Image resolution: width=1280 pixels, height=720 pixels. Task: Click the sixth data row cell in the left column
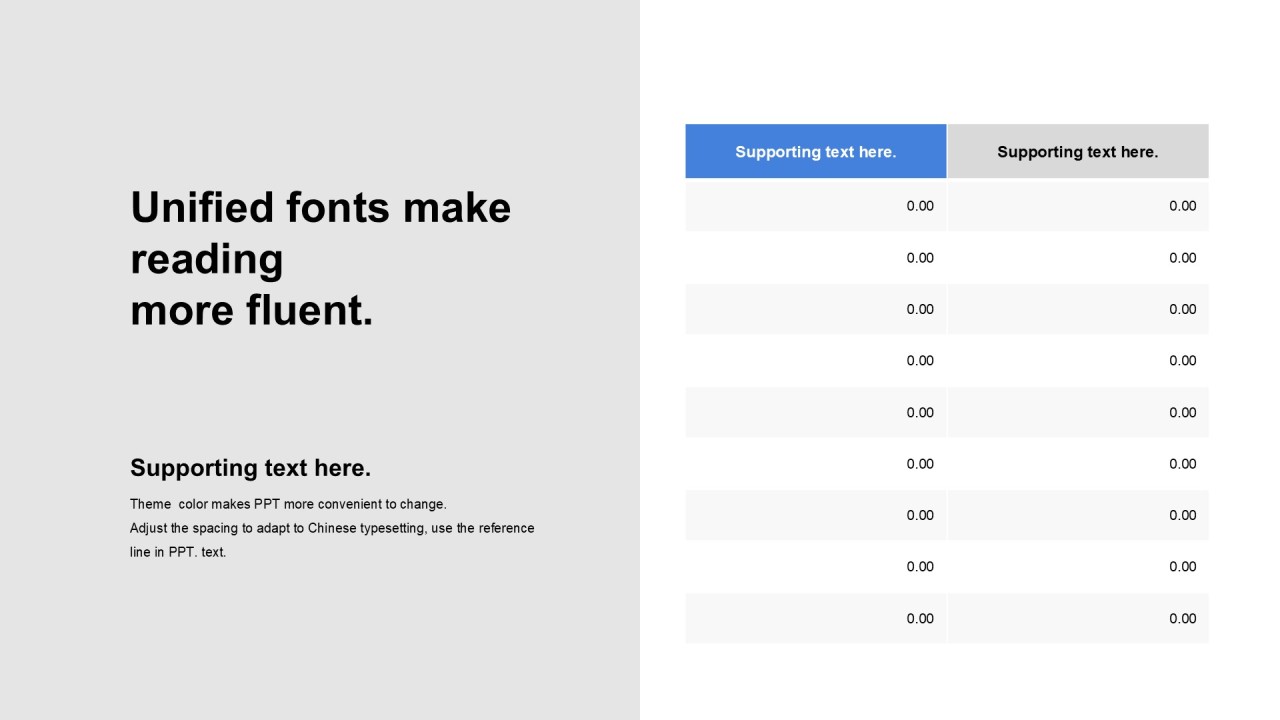coord(815,464)
